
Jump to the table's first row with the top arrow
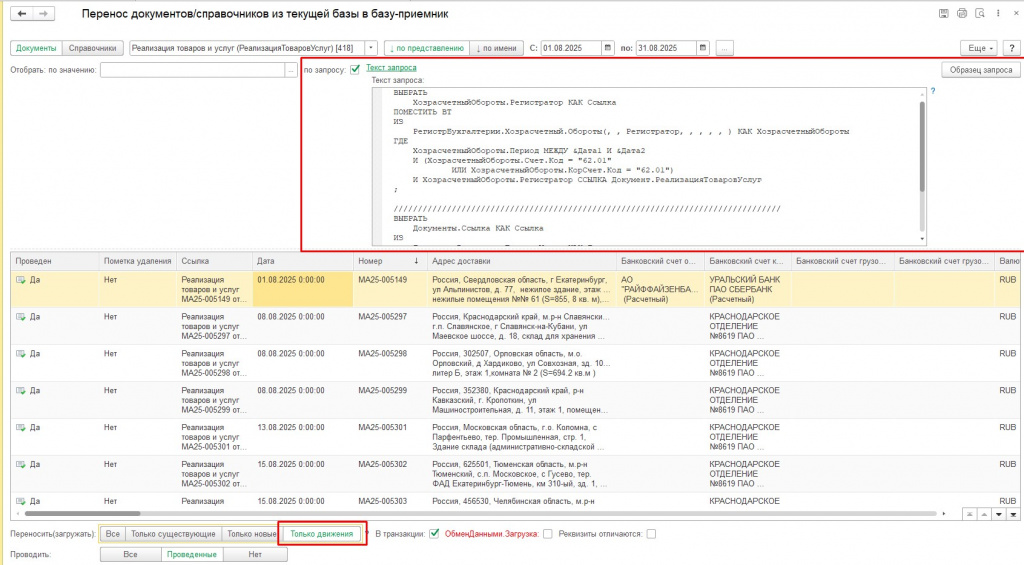tap(970, 515)
